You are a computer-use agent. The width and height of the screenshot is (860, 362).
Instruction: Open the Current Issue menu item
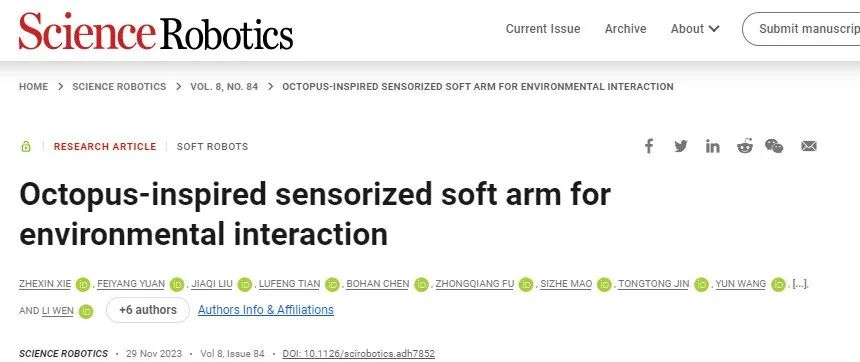point(543,29)
